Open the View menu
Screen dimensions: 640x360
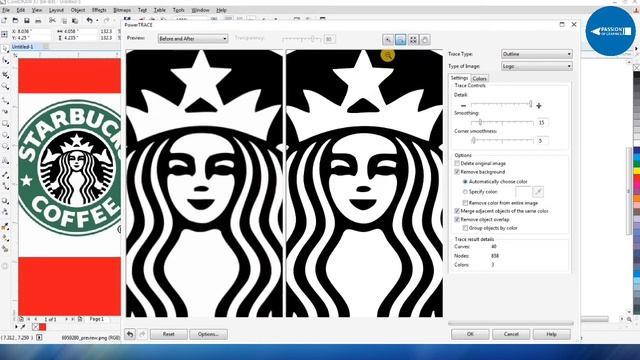37,10
